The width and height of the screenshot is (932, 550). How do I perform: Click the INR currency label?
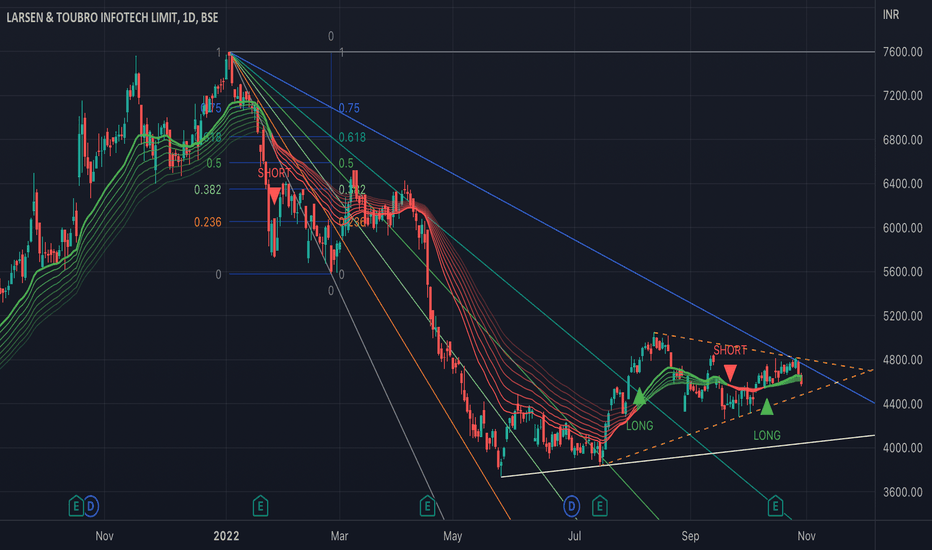point(890,15)
